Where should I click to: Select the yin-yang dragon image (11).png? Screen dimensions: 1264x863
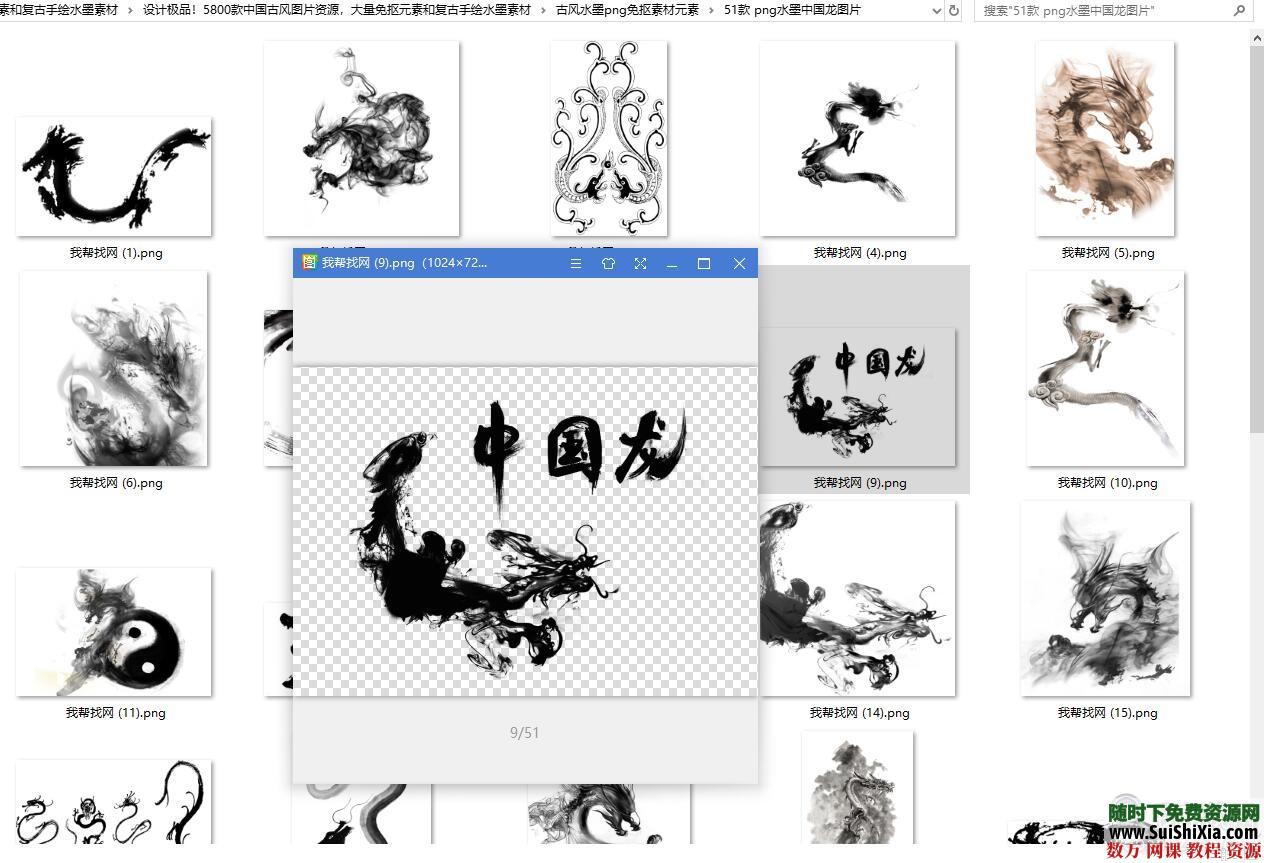coord(114,632)
